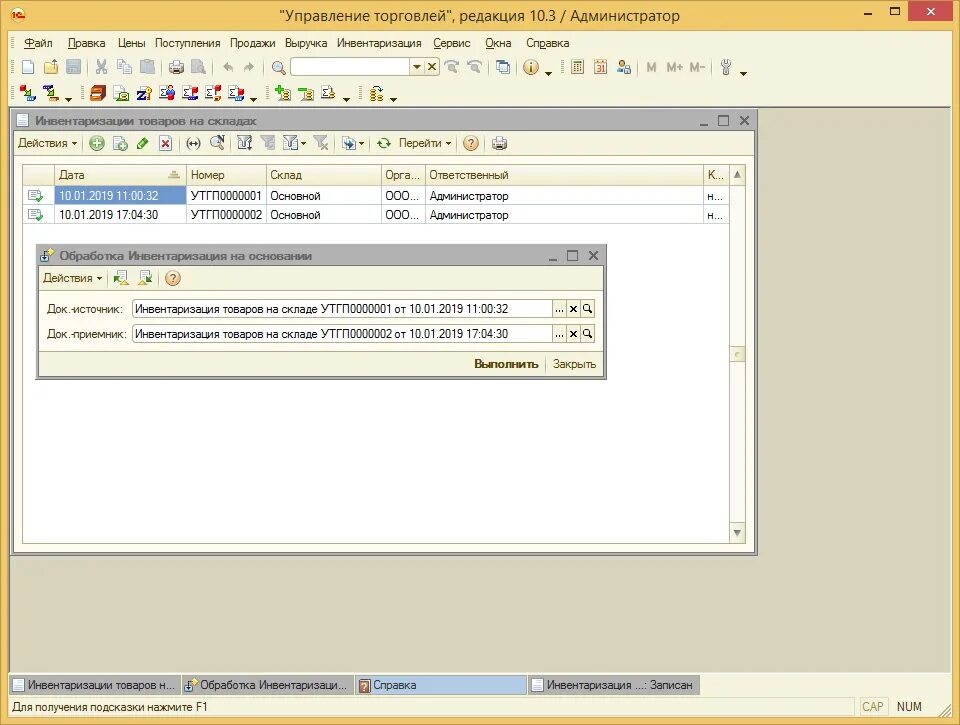Clear Док.-приемник field with its X button
The image size is (960, 725).
[x=573, y=334]
